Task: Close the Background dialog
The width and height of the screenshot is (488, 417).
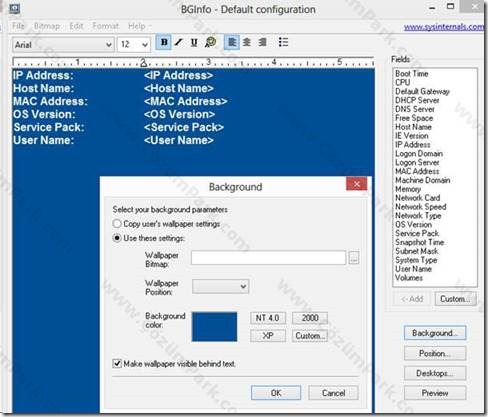Action: pyautogui.click(x=357, y=184)
